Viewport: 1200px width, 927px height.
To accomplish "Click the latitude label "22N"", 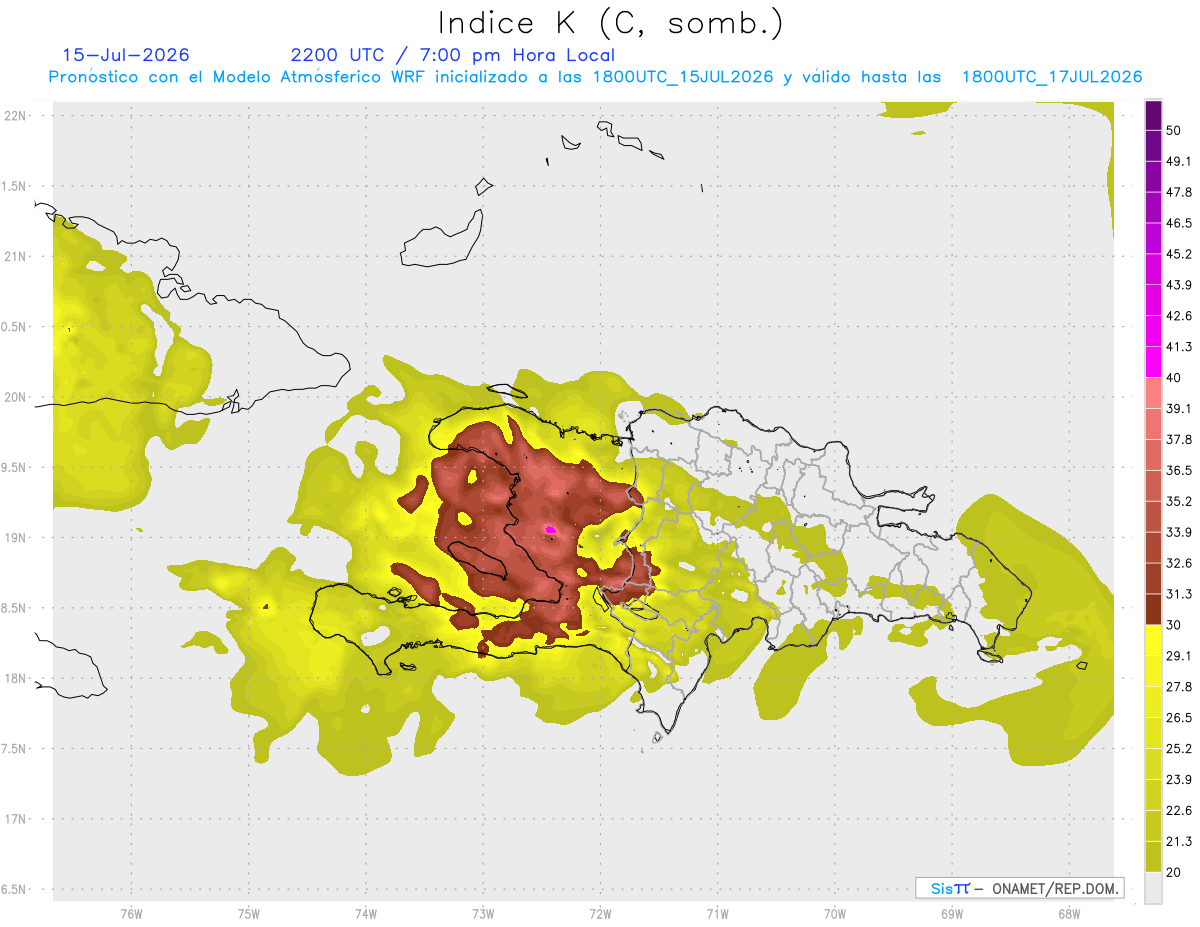I will click(16, 115).
